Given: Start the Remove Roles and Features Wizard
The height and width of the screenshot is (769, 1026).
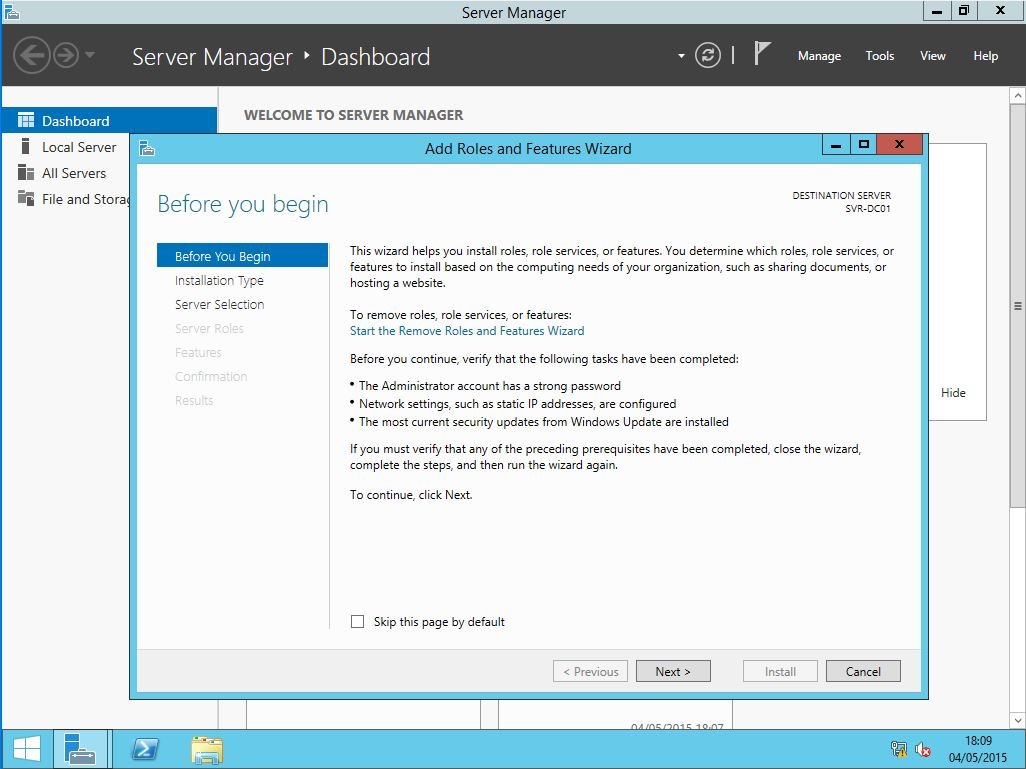Looking at the screenshot, I should click(467, 331).
